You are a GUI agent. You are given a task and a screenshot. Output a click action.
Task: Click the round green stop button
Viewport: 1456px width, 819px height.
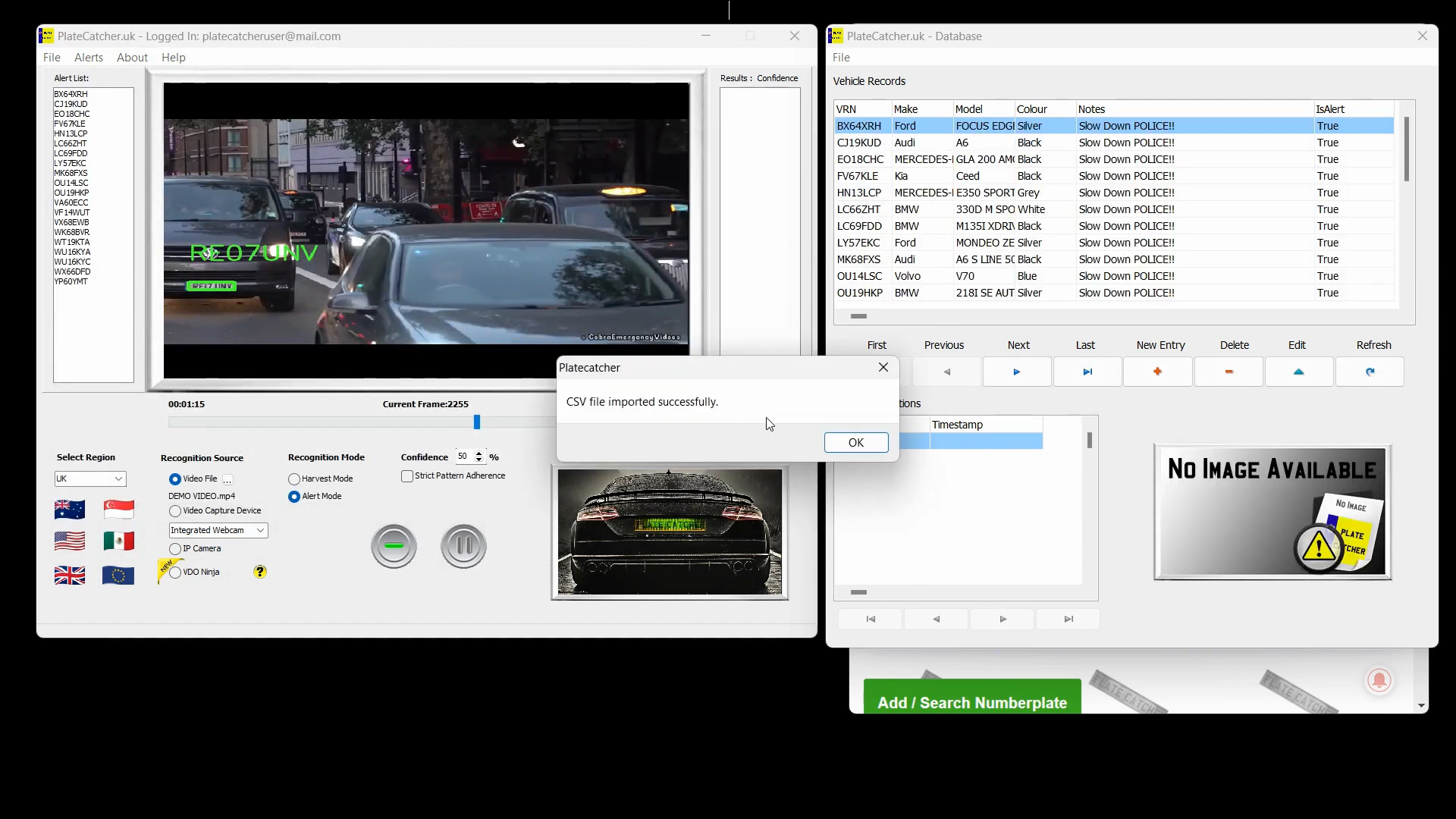(394, 546)
